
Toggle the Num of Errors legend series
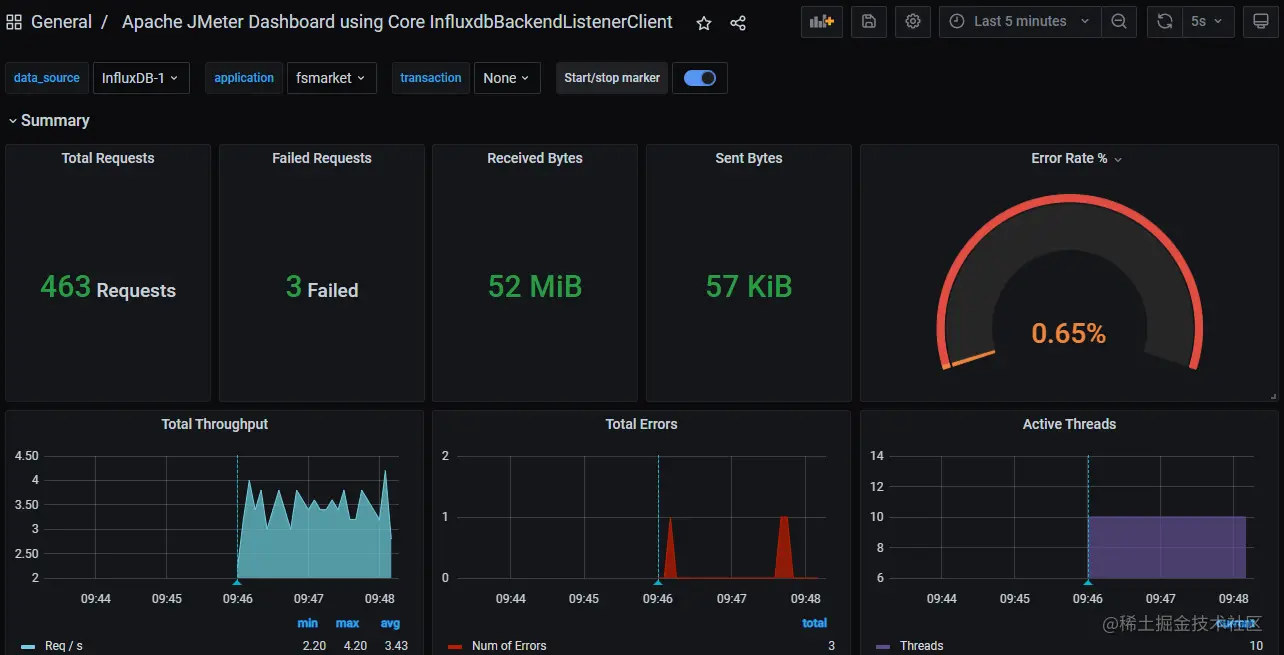coord(509,646)
